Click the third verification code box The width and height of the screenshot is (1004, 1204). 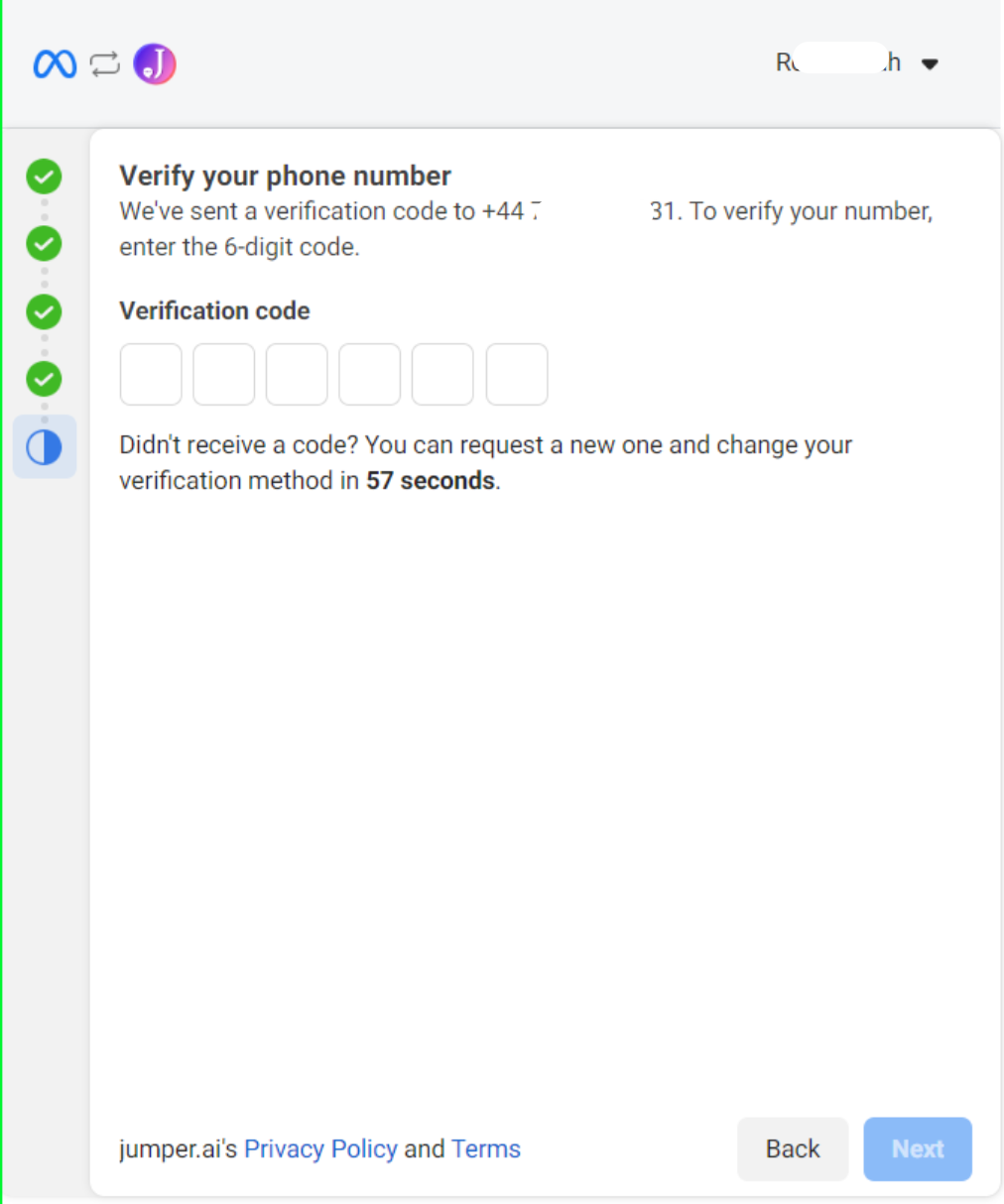pyautogui.click(x=297, y=374)
